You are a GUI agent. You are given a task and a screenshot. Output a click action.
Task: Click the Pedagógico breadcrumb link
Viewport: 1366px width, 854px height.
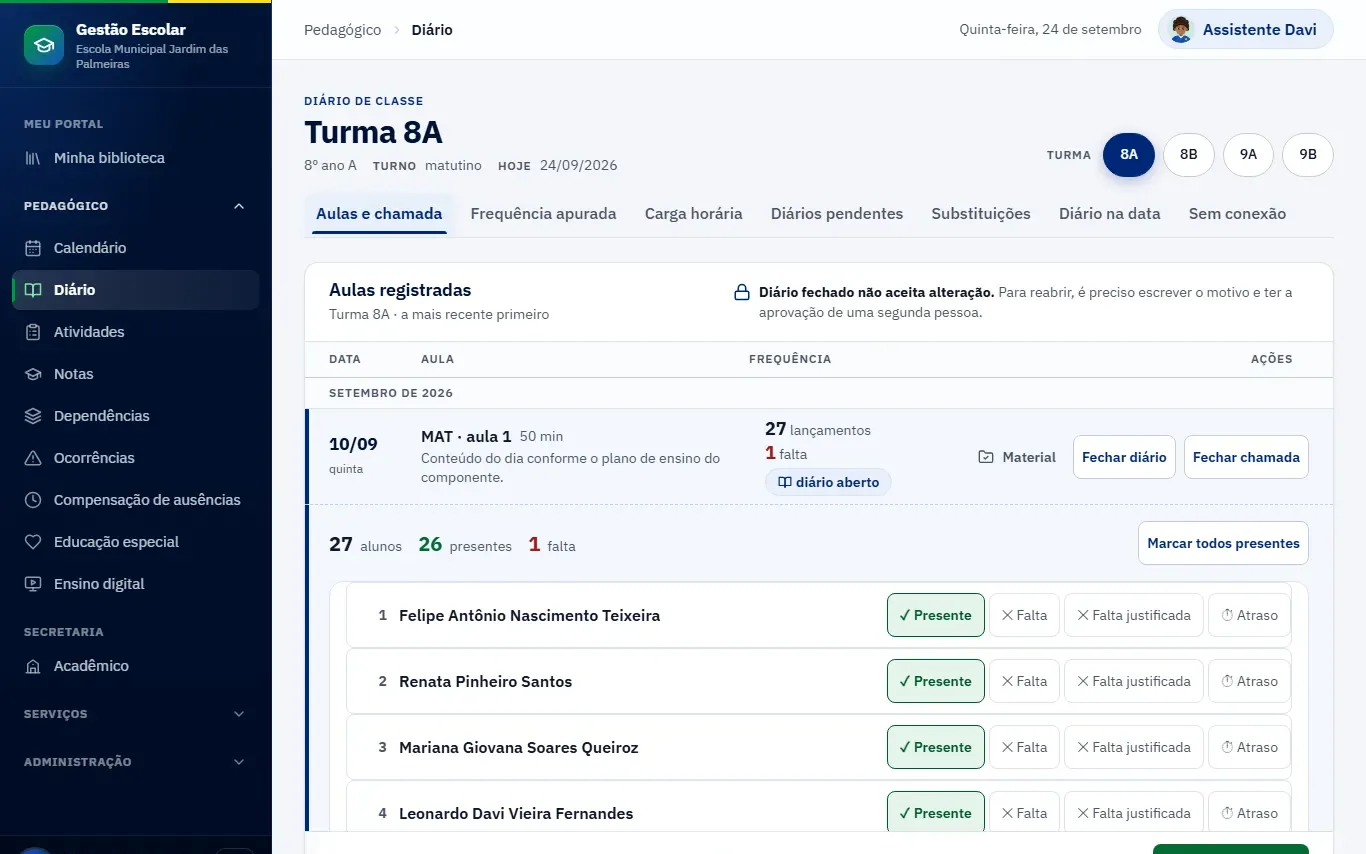[x=343, y=30]
